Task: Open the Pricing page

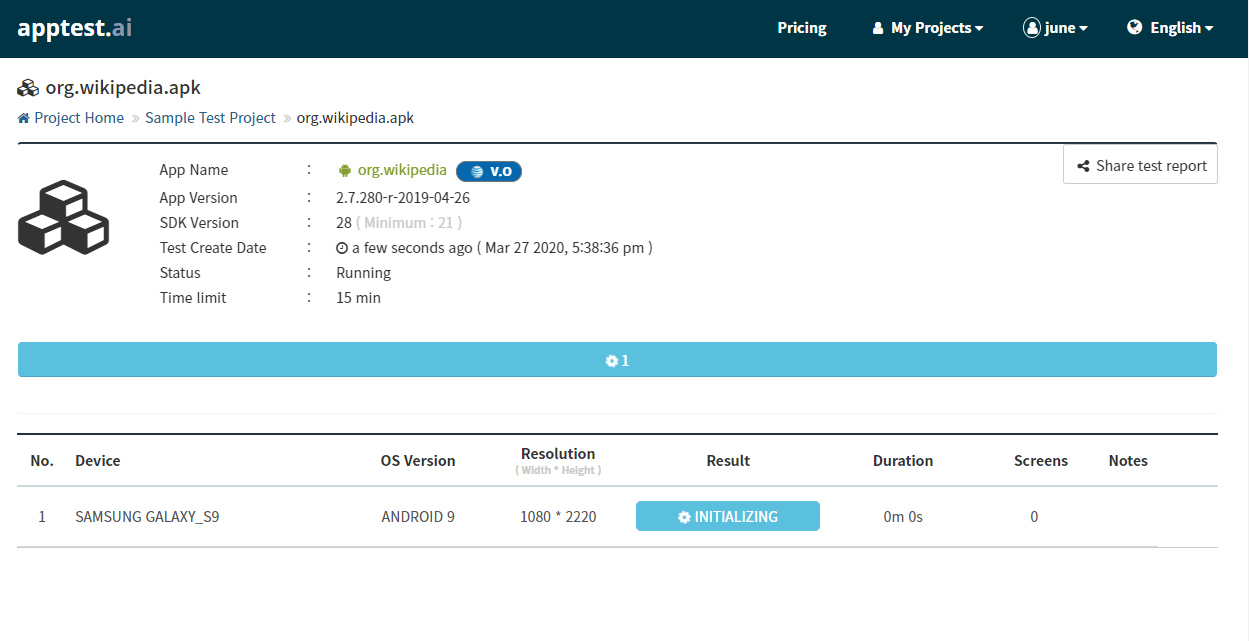Action: point(802,28)
